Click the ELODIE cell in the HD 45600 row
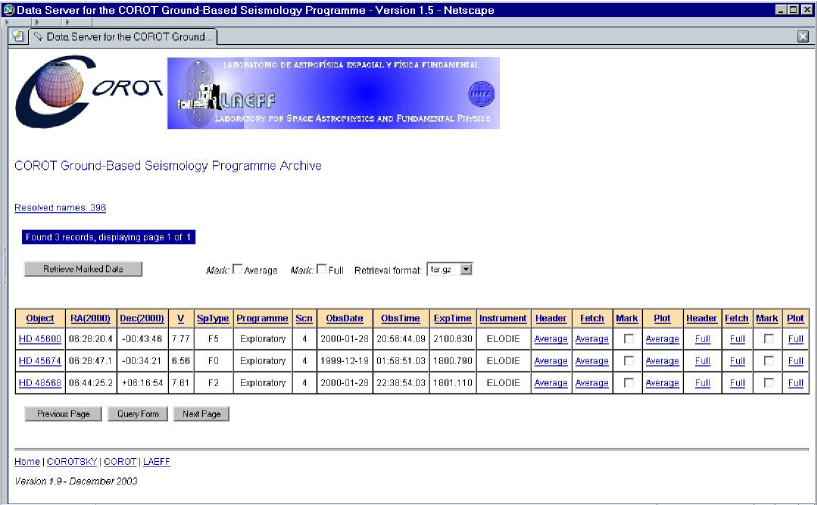 (x=503, y=339)
